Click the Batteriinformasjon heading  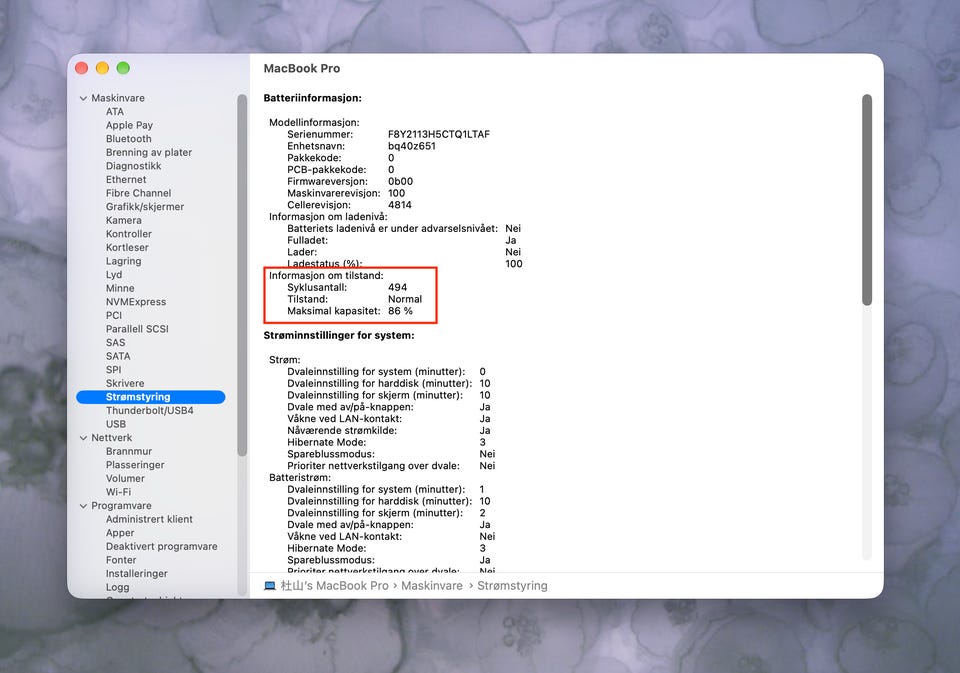pos(312,98)
